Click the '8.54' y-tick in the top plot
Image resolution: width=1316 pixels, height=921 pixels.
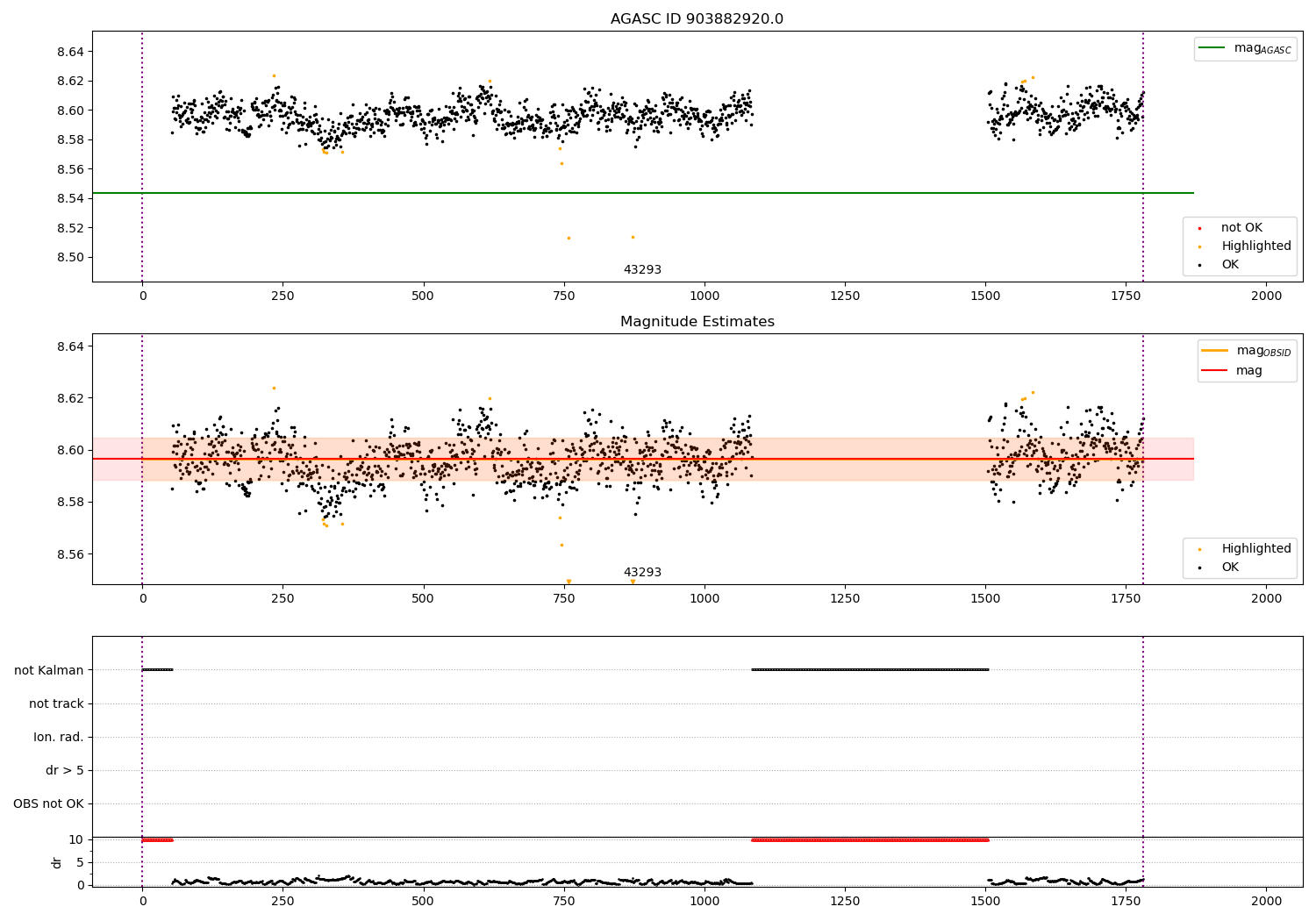(70, 199)
